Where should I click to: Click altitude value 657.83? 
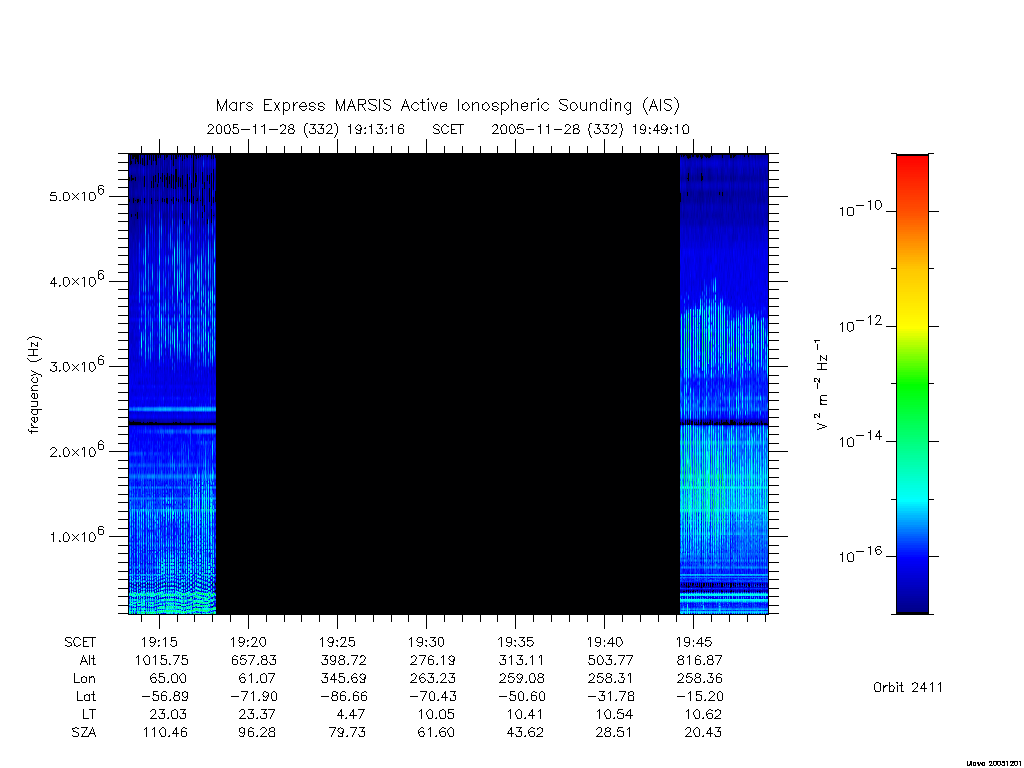point(253,660)
